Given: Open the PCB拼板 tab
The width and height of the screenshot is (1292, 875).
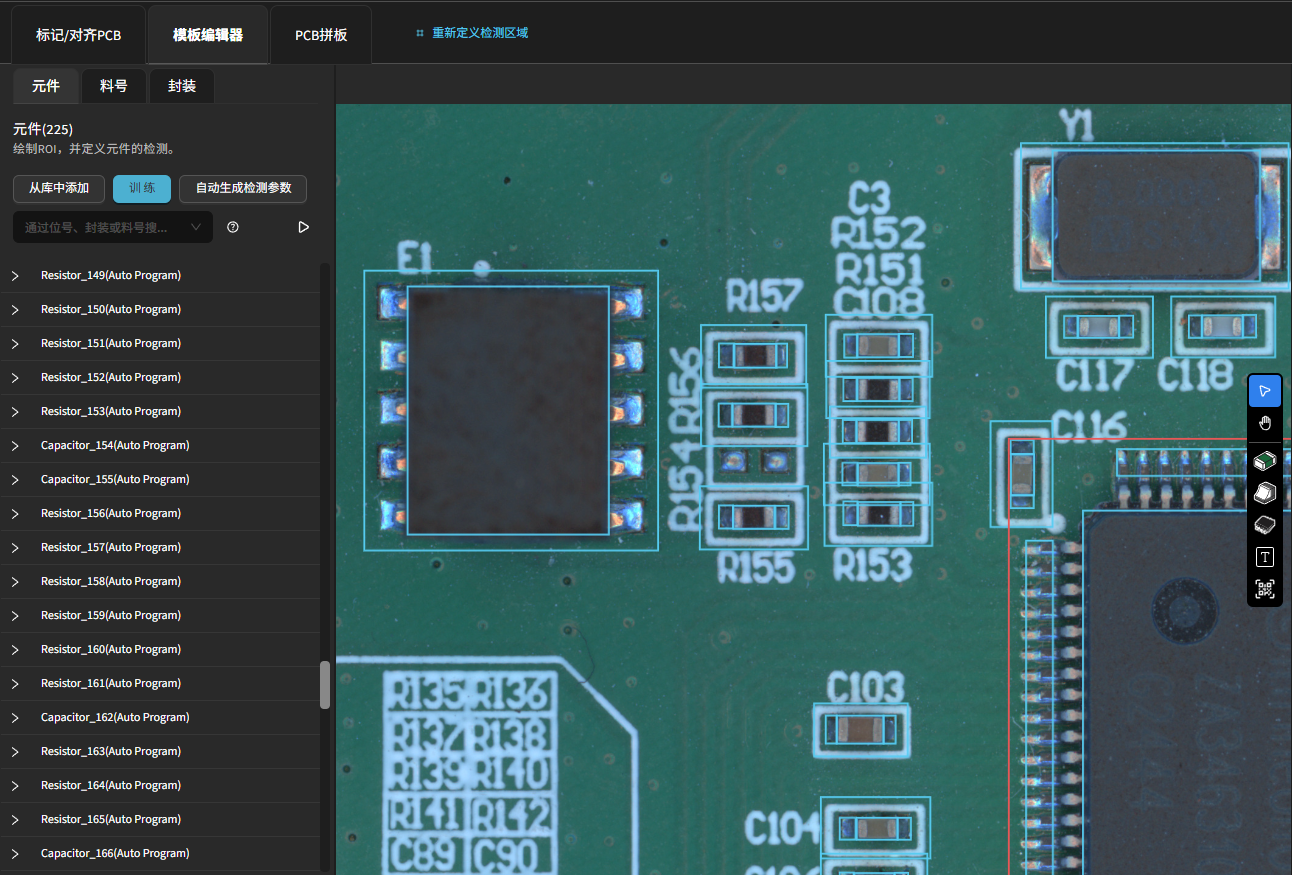Looking at the screenshot, I should pos(321,35).
